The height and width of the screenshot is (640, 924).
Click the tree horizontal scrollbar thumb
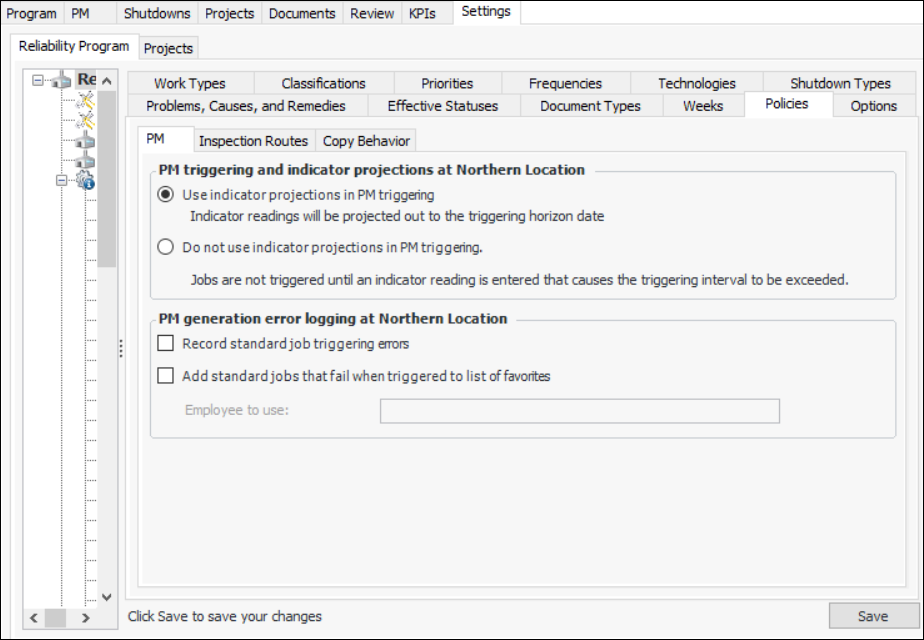(x=55, y=618)
